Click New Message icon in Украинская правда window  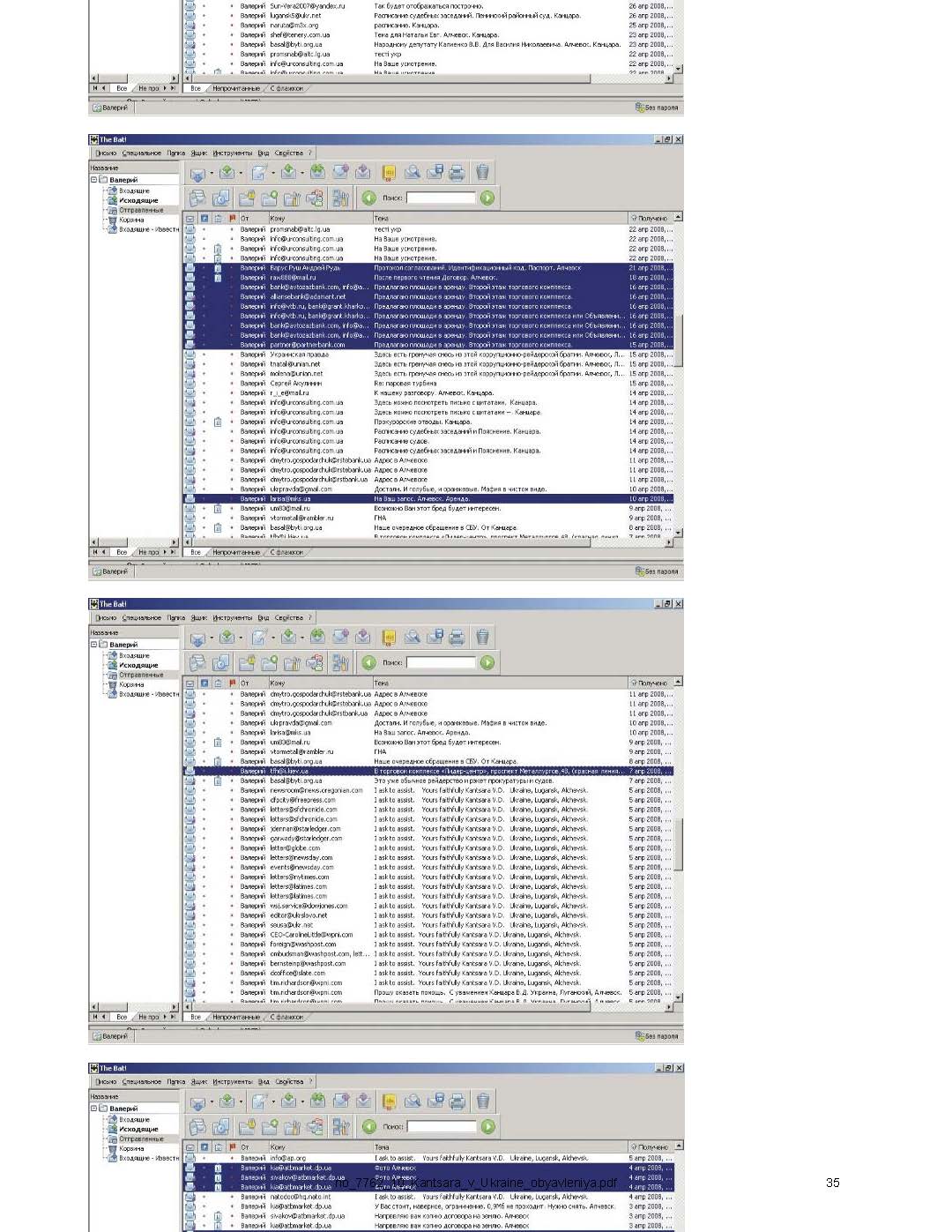click(258, 173)
